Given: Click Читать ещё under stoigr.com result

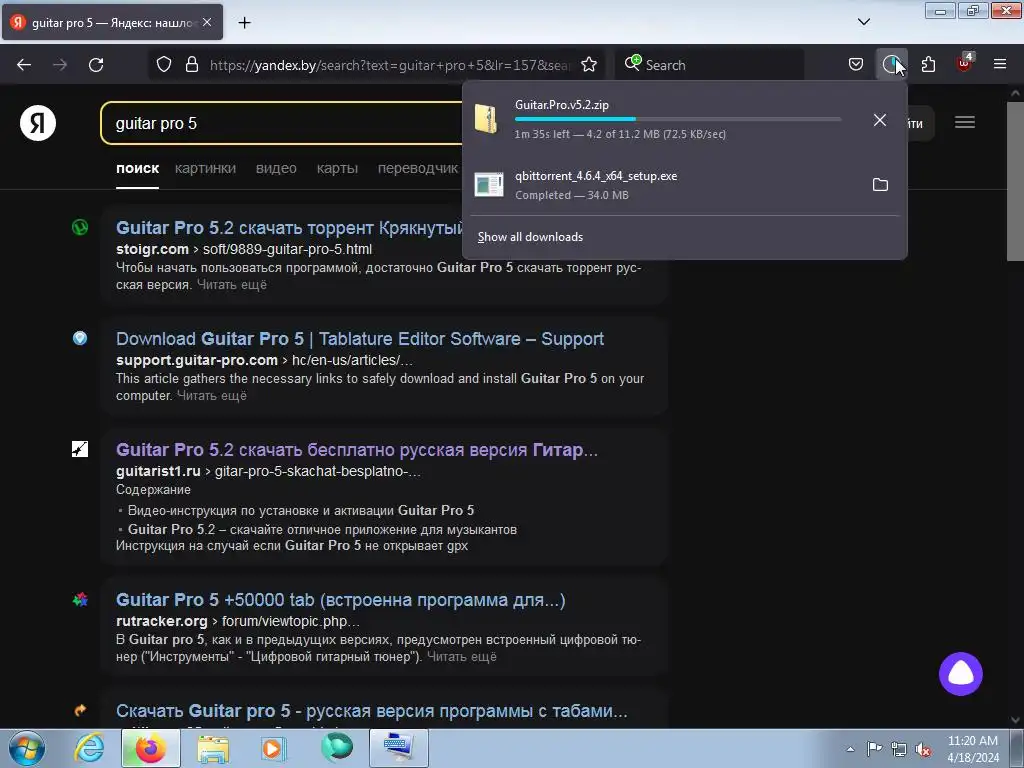Looking at the screenshot, I should tap(232, 285).
